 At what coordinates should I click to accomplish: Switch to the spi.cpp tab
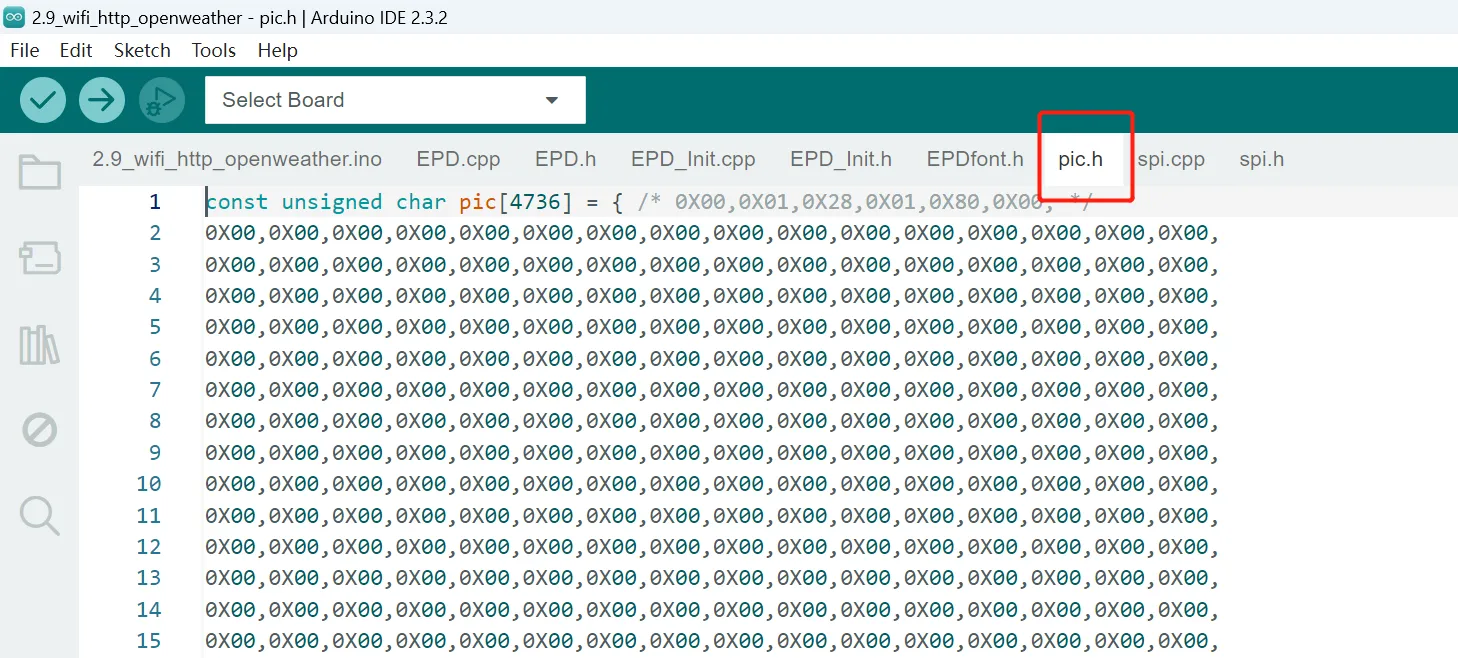click(1171, 159)
